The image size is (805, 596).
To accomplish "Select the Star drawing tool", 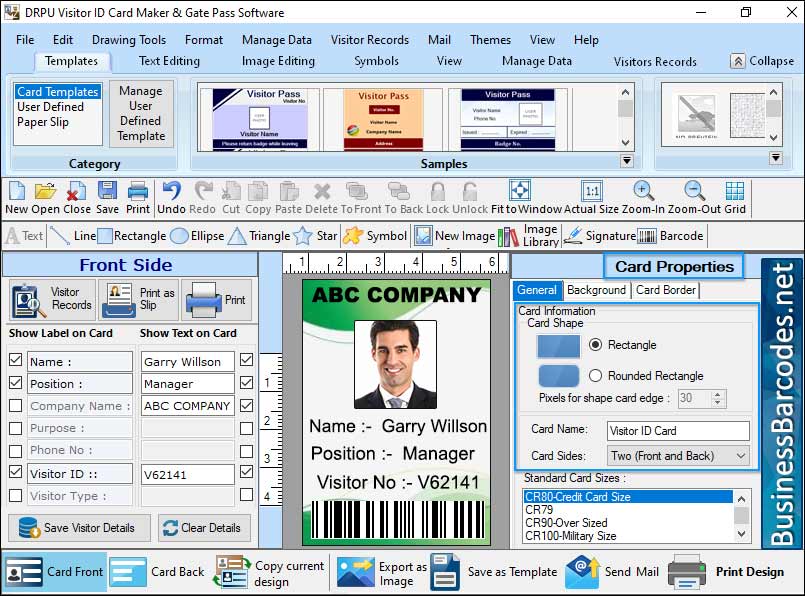I will tap(320, 236).
